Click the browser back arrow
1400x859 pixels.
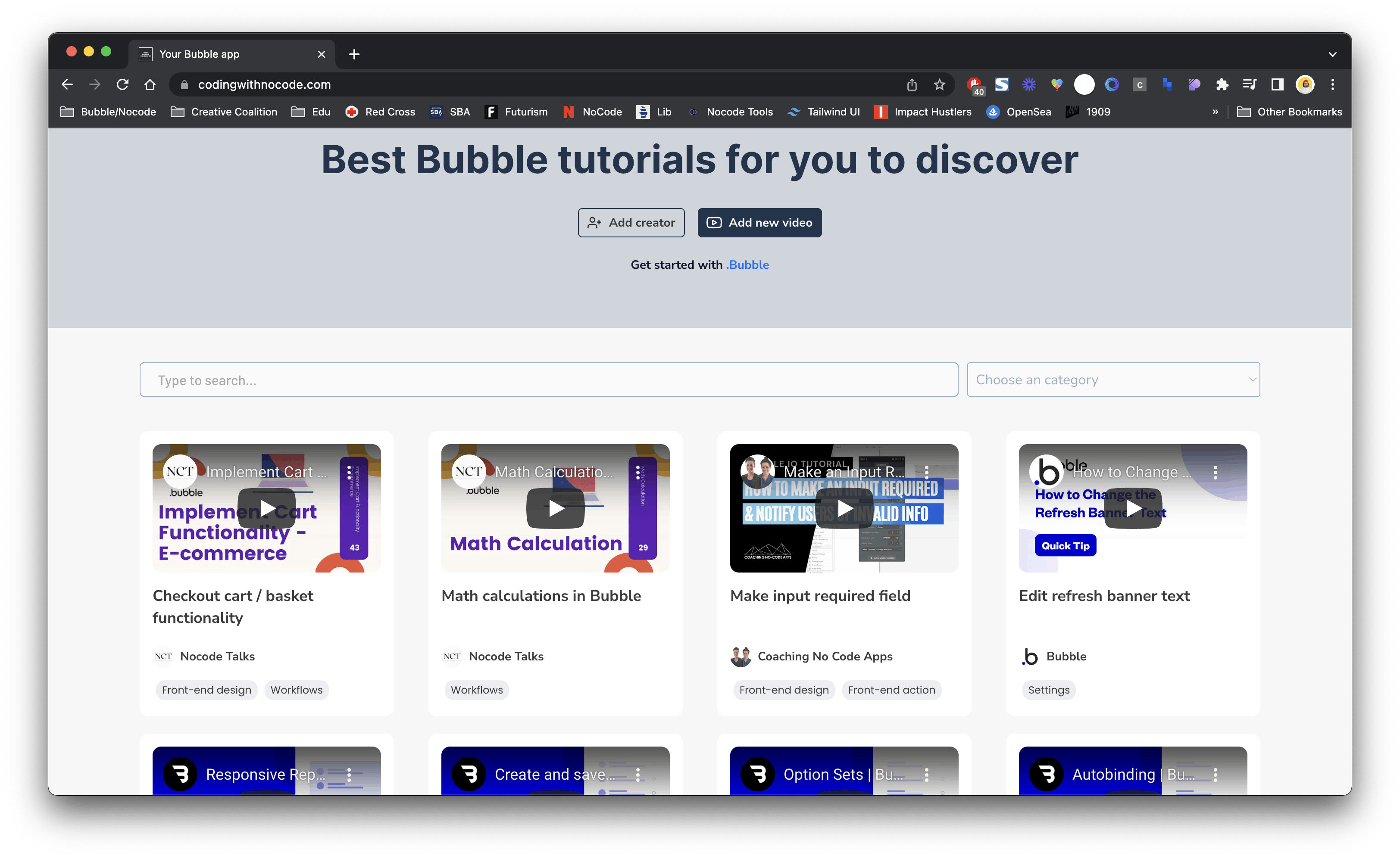67,84
